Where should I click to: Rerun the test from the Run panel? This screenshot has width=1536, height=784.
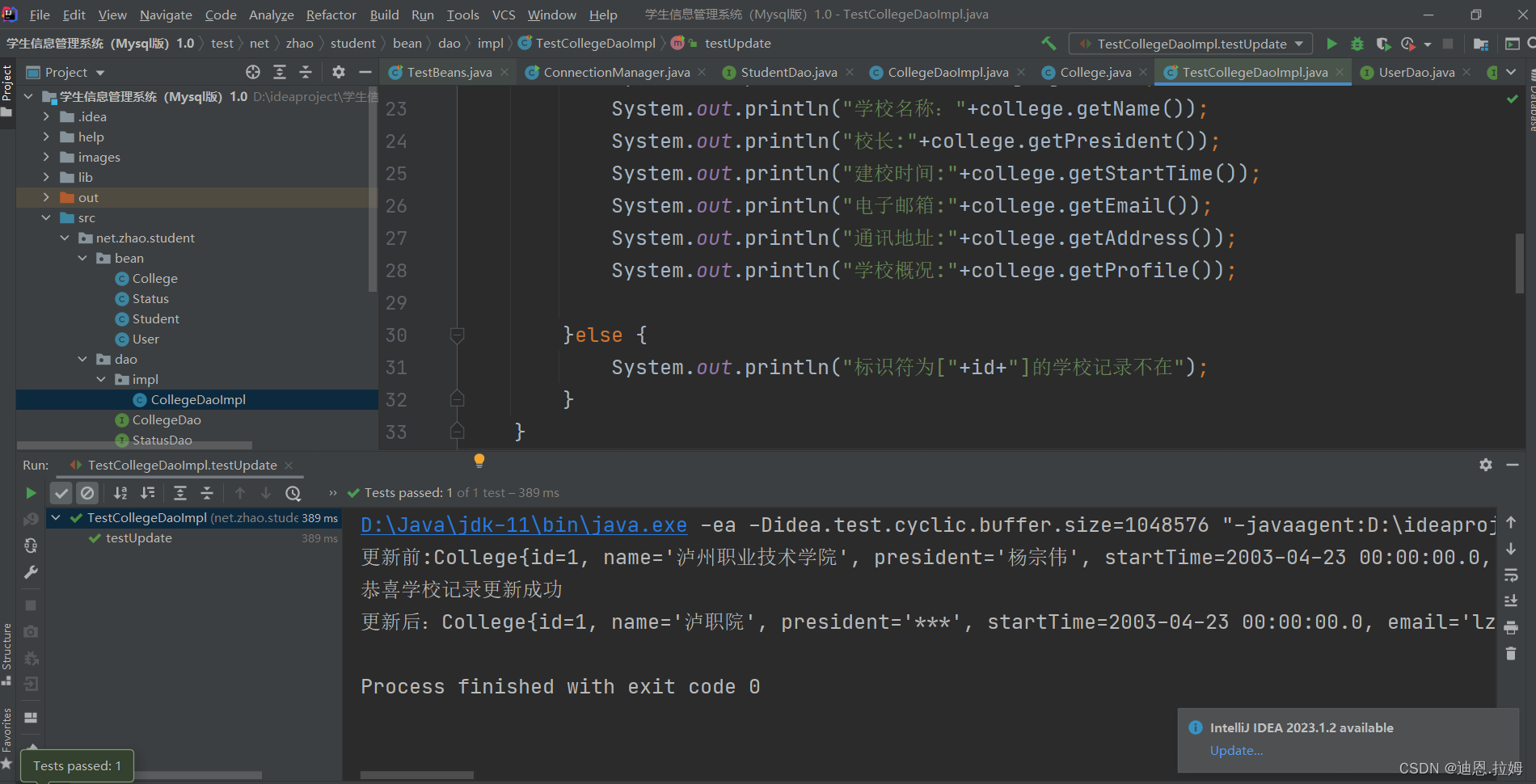pos(31,493)
